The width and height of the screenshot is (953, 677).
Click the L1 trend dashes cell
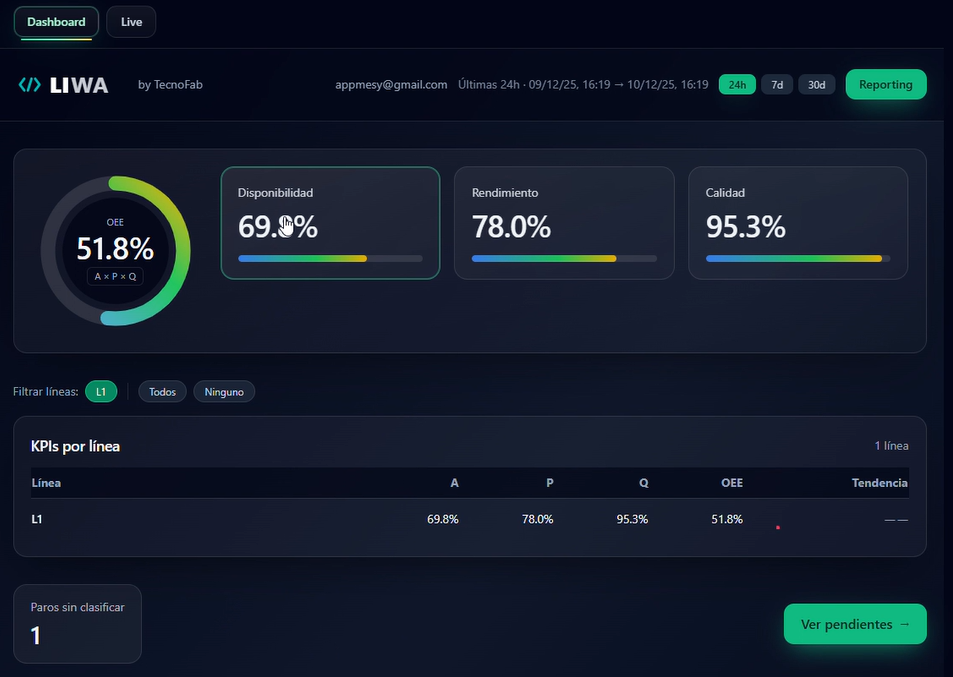(x=896, y=520)
